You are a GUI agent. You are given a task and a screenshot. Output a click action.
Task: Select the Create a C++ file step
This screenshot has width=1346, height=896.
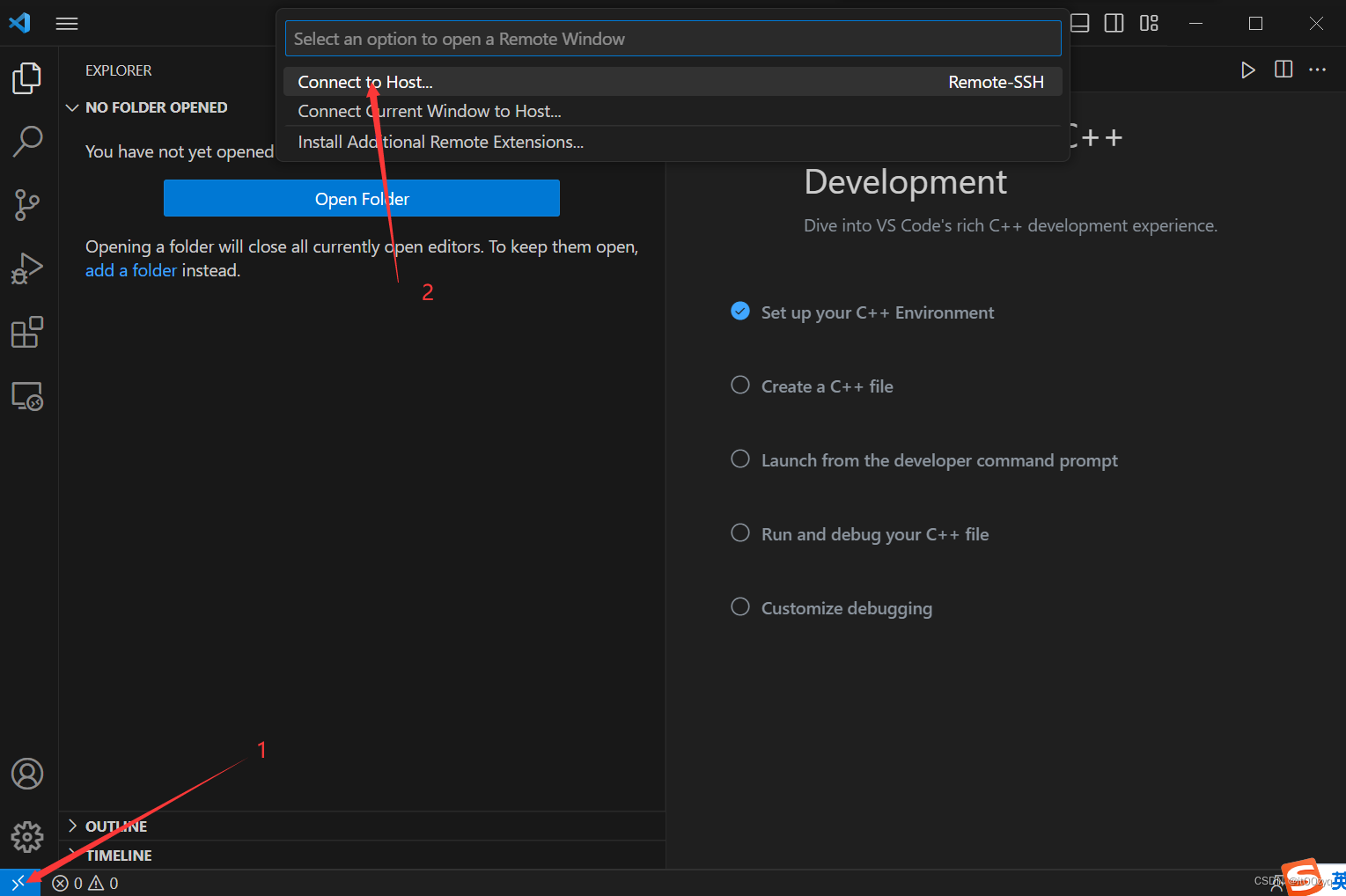tap(827, 386)
